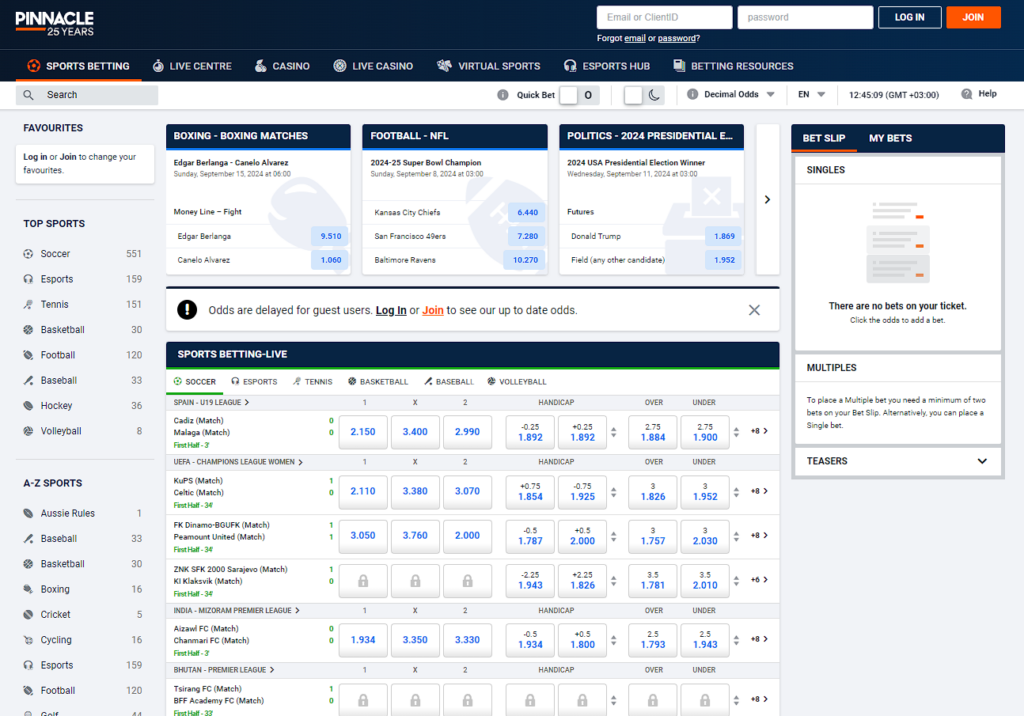
Task: Click the search magnifier icon
Action: click(x=27, y=93)
